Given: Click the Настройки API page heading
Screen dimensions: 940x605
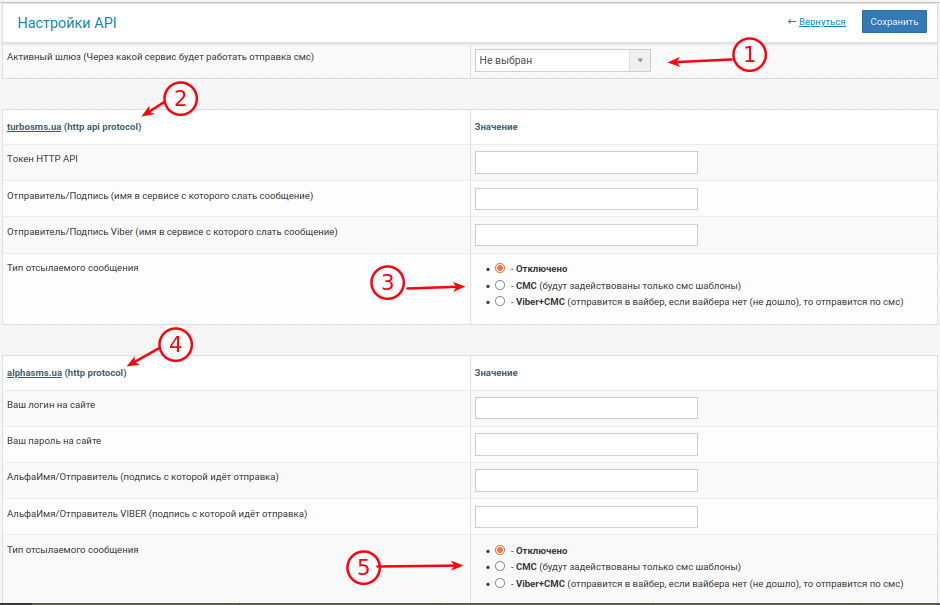Looking at the screenshot, I should pos(67,23).
